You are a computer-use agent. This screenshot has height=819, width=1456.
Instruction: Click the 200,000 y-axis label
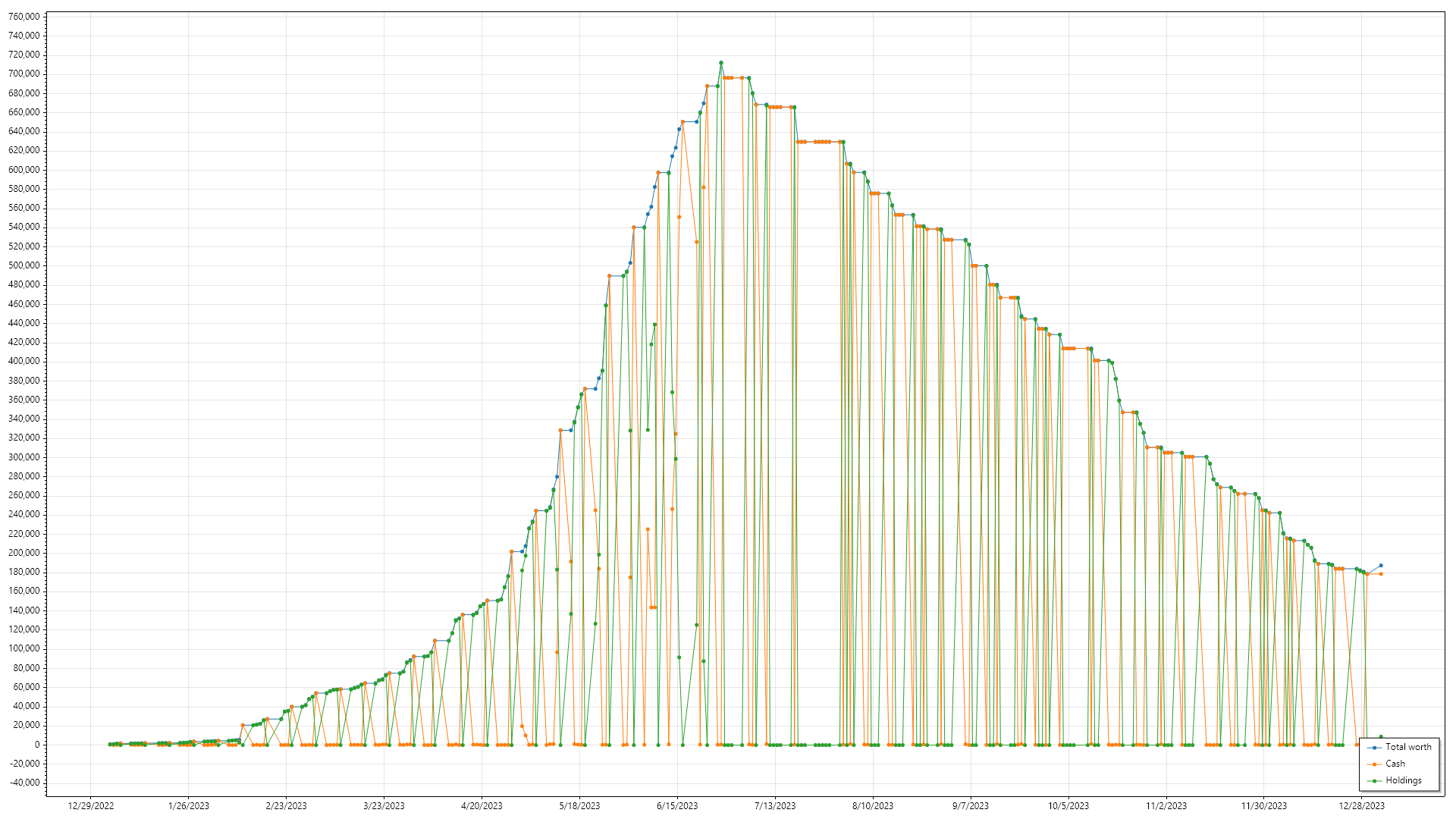[24, 553]
